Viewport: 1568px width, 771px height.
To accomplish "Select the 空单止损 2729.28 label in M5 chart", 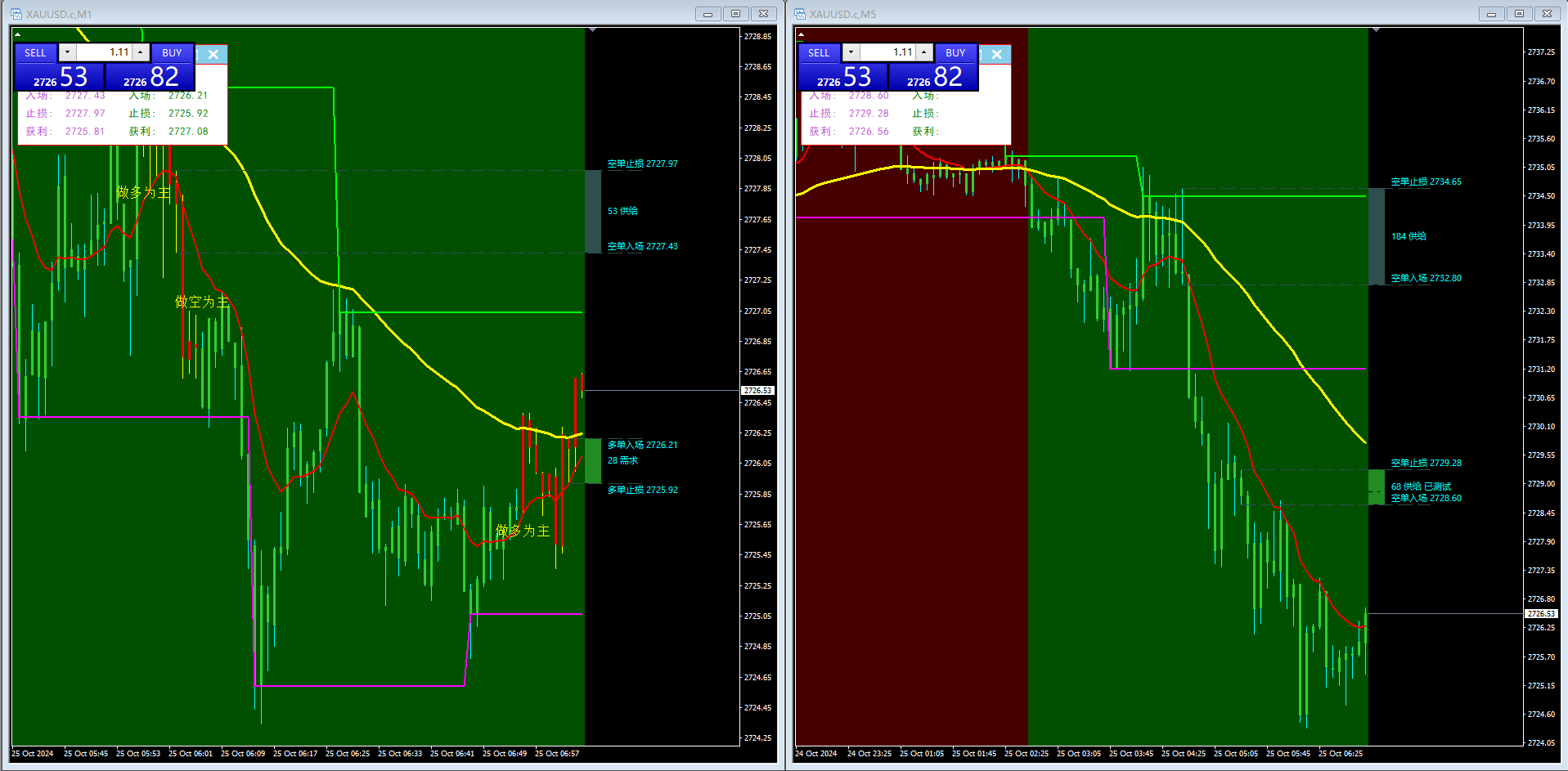I will (1426, 463).
